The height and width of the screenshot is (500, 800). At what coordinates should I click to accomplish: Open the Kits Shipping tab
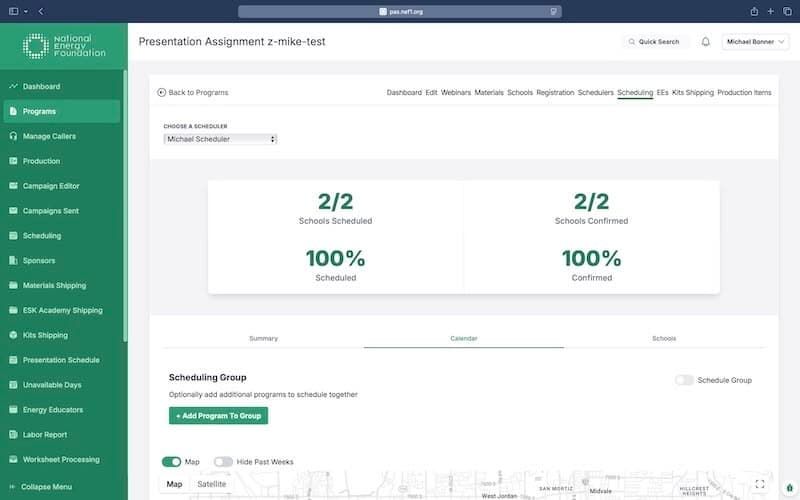click(693, 92)
